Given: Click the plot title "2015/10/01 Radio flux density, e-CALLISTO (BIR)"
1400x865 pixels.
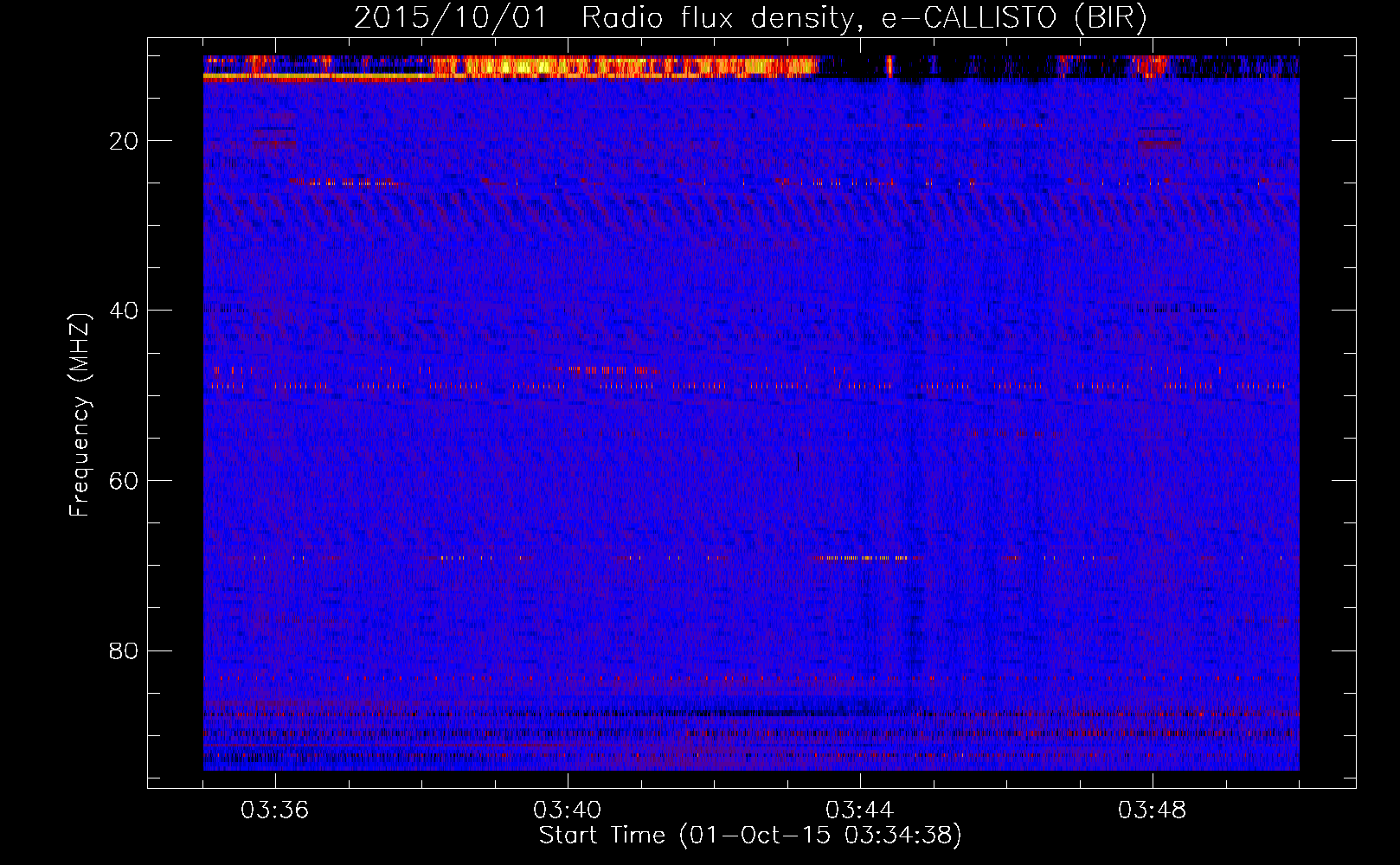Looking at the screenshot, I should [750, 18].
